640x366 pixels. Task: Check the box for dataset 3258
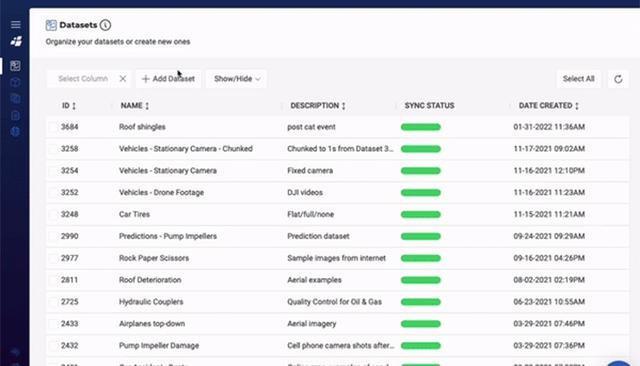click(53, 149)
